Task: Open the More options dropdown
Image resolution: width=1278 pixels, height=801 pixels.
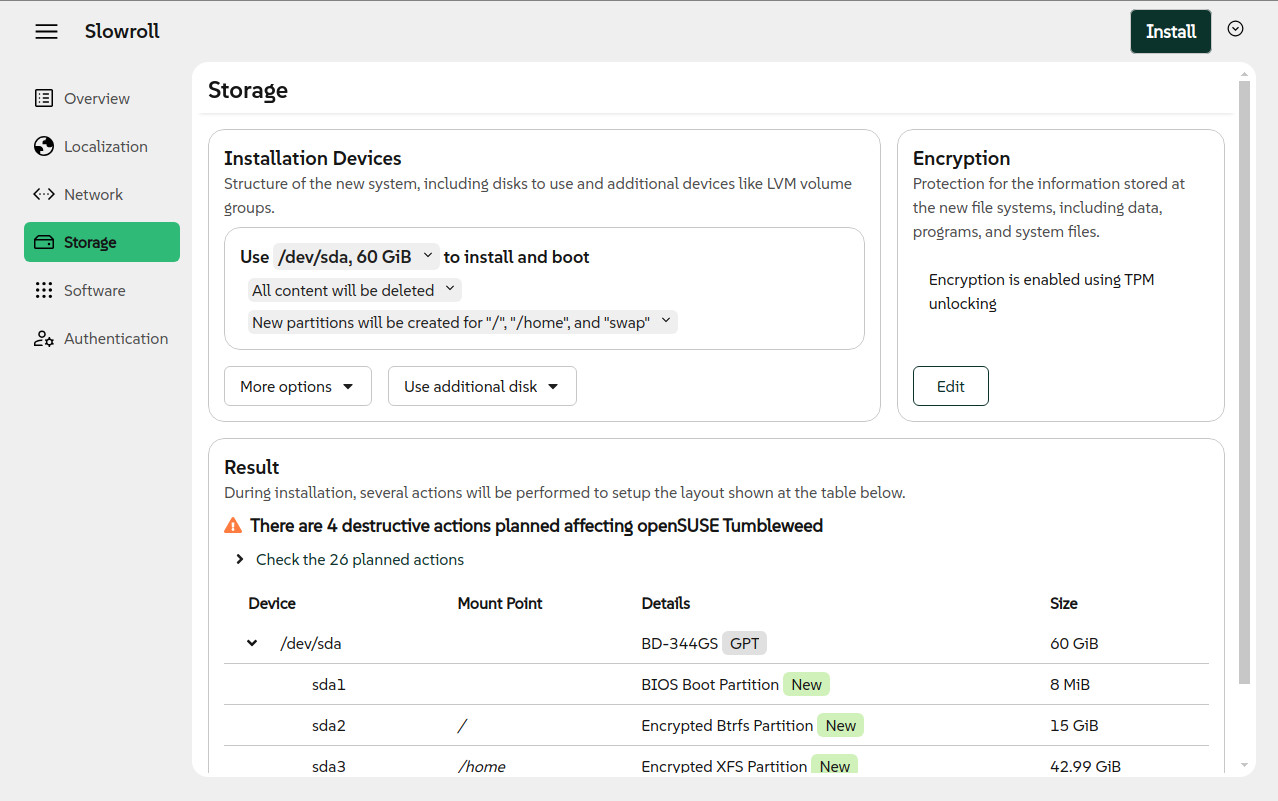Action: pos(298,386)
